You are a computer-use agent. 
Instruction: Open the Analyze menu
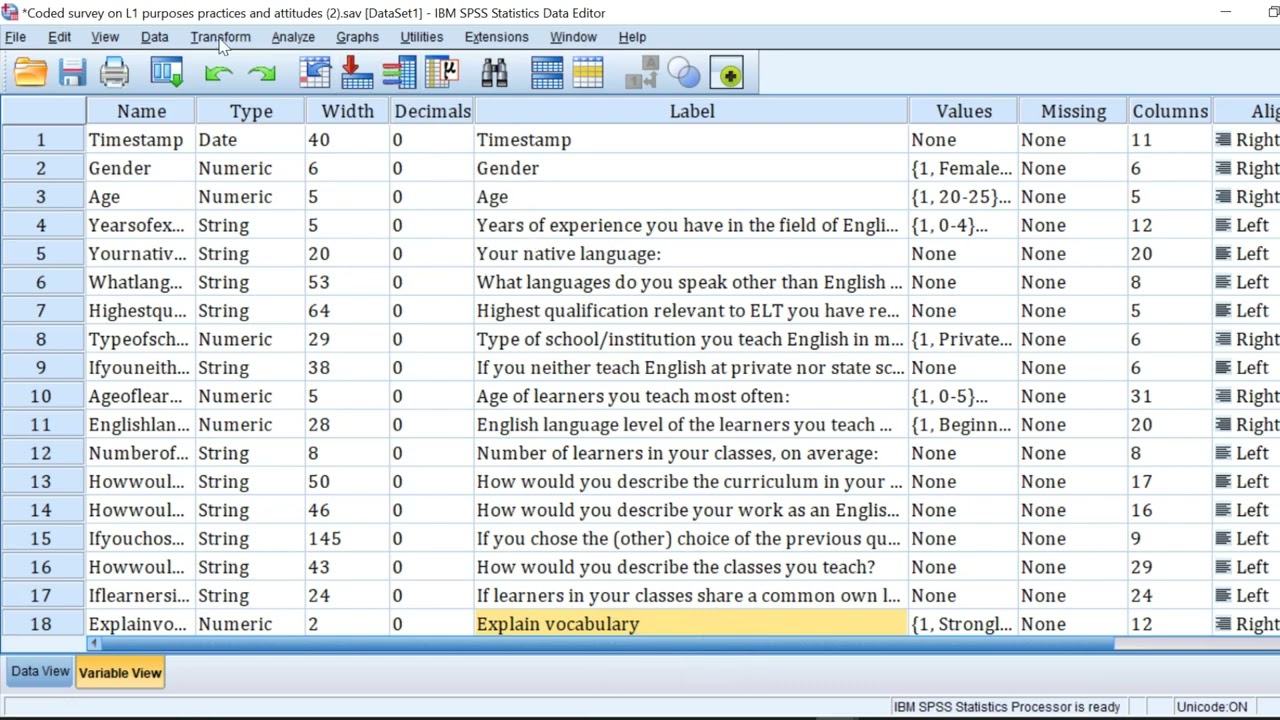click(293, 37)
